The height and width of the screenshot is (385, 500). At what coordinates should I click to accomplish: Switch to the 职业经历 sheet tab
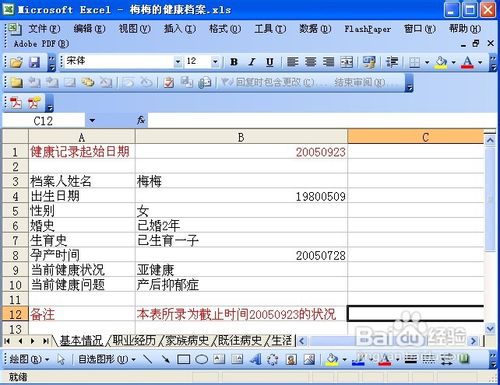point(134,340)
